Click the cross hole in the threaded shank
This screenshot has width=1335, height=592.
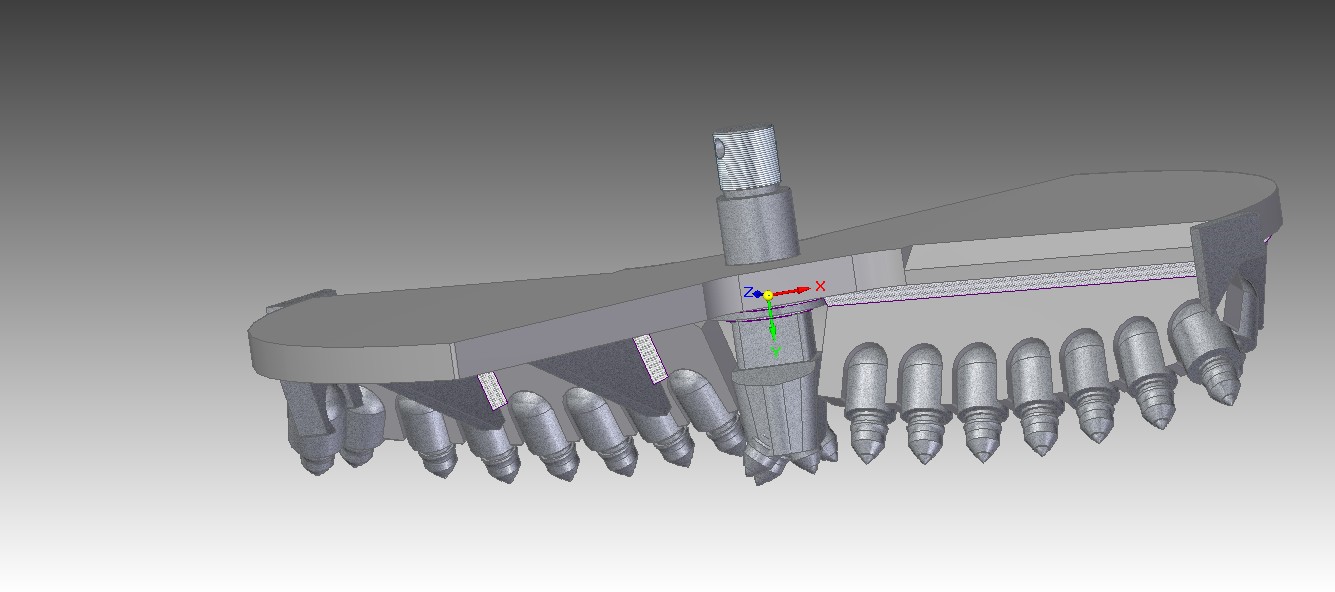tap(719, 149)
